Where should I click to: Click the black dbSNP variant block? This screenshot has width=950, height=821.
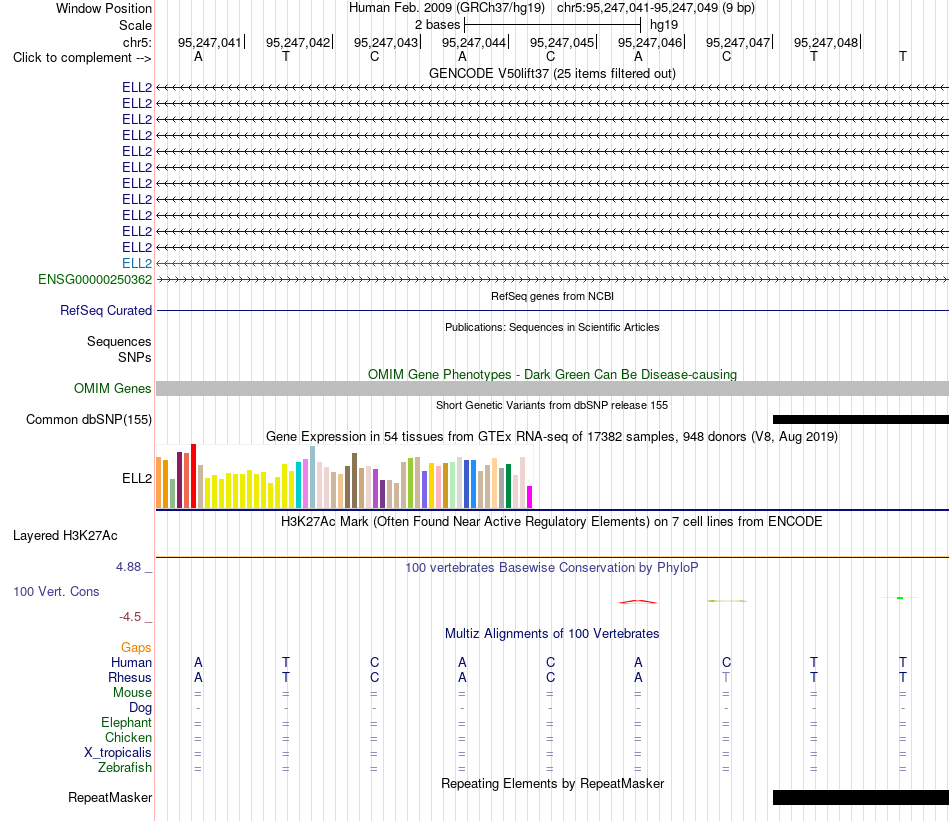pos(861,419)
